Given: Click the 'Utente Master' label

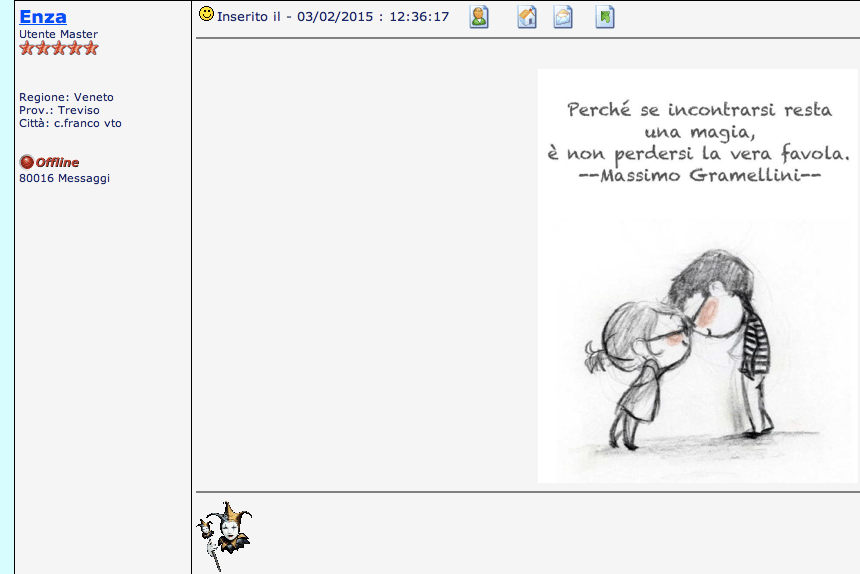Looking at the screenshot, I should (x=59, y=34).
